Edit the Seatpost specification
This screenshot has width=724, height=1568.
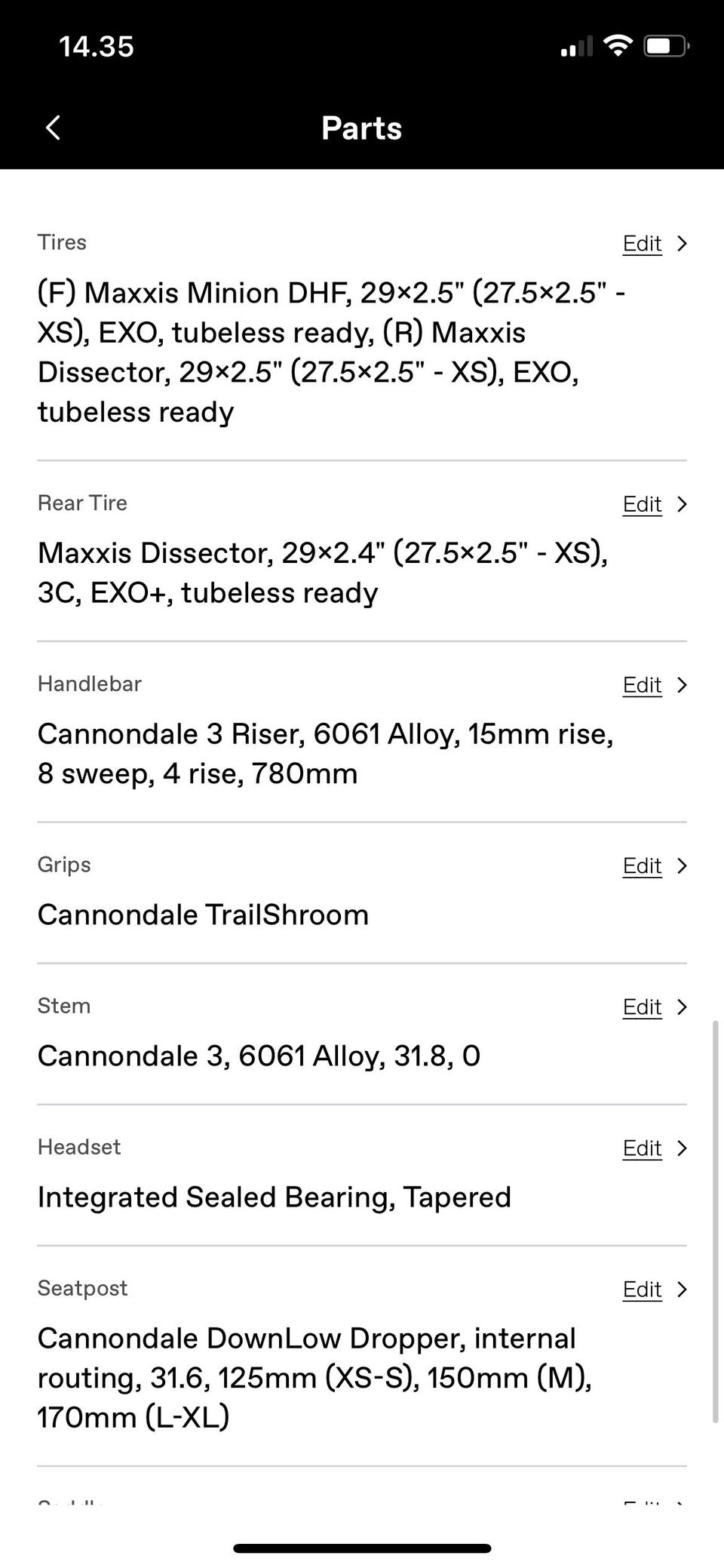point(642,1290)
